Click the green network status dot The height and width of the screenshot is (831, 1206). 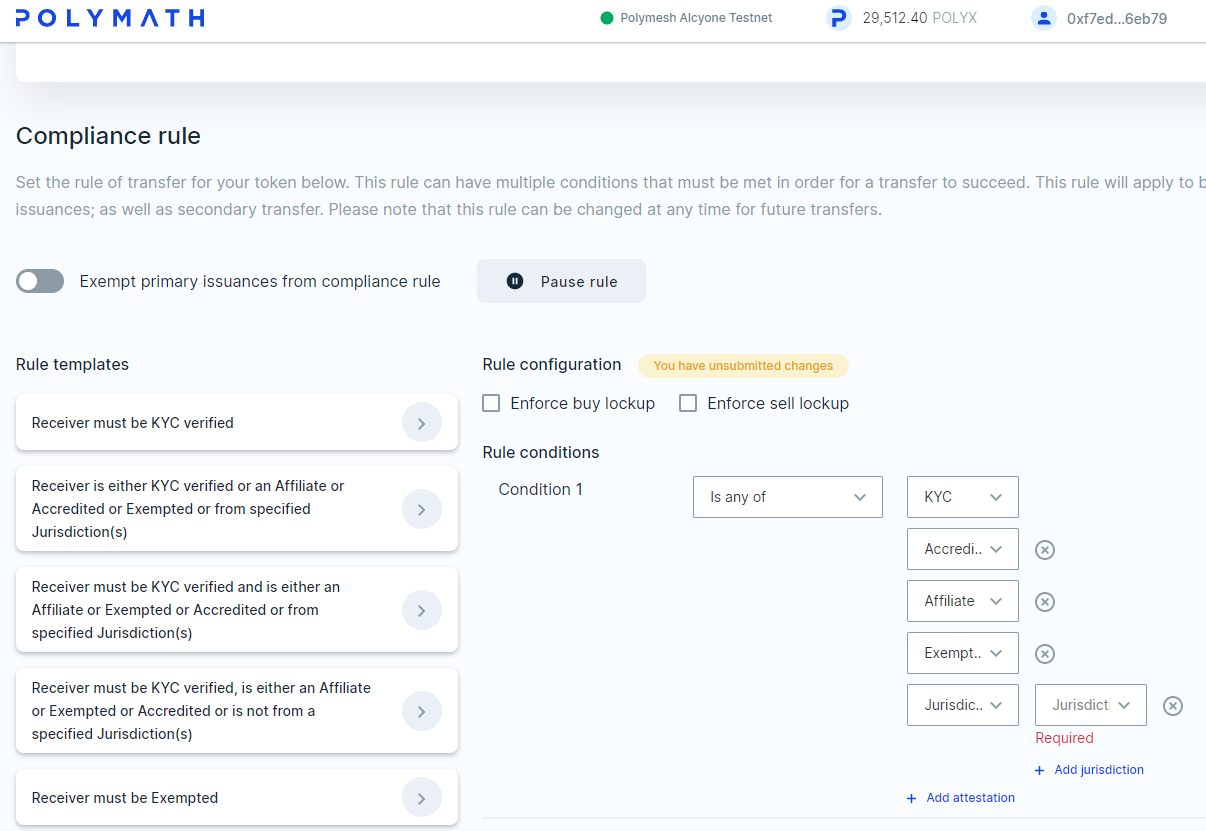coord(606,18)
